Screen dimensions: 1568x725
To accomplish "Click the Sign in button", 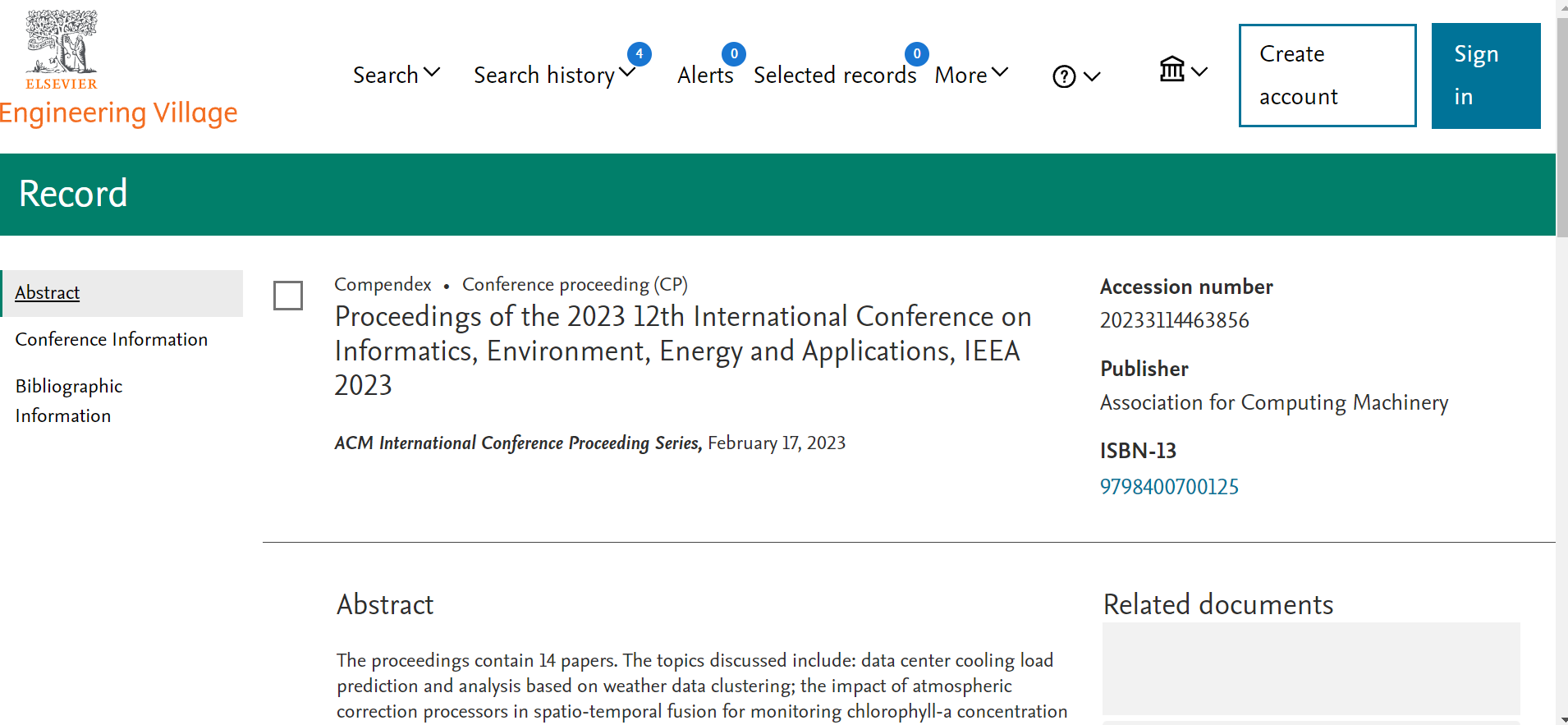I will pos(1485,76).
